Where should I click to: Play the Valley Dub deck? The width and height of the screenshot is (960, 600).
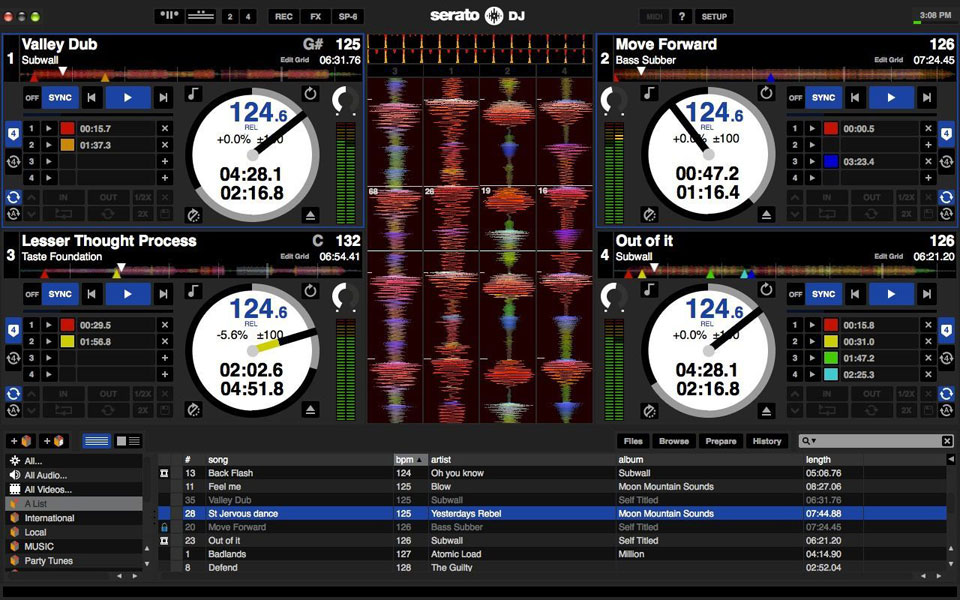pos(128,98)
